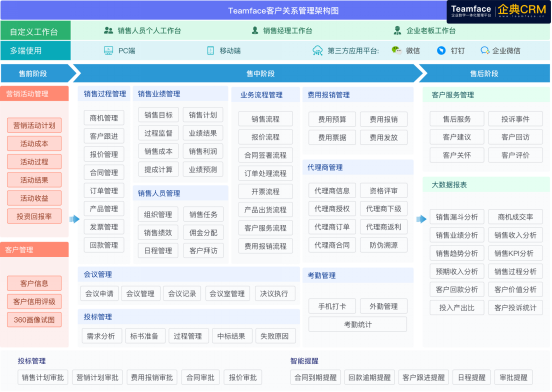Viewport: 552px width, 392px height.
Task: Click the 第三方应用平台 cloud icon
Action: (x=318, y=51)
